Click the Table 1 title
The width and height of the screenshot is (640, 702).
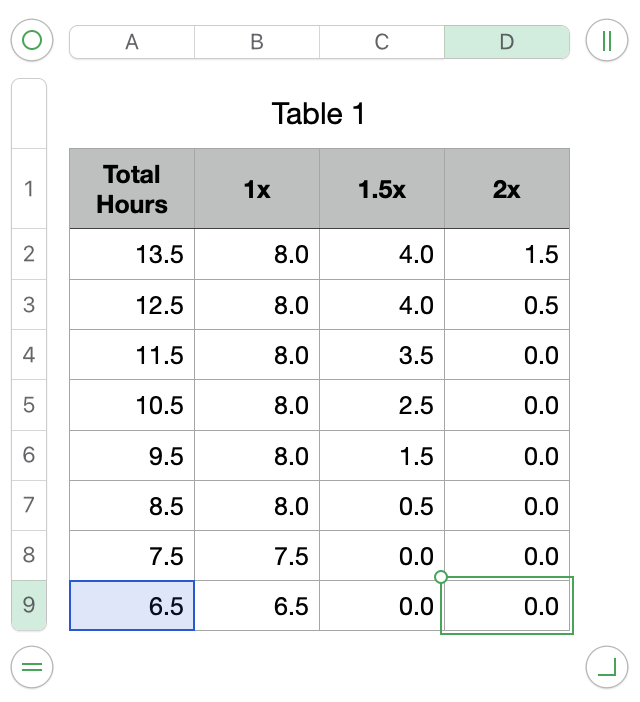click(319, 114)
